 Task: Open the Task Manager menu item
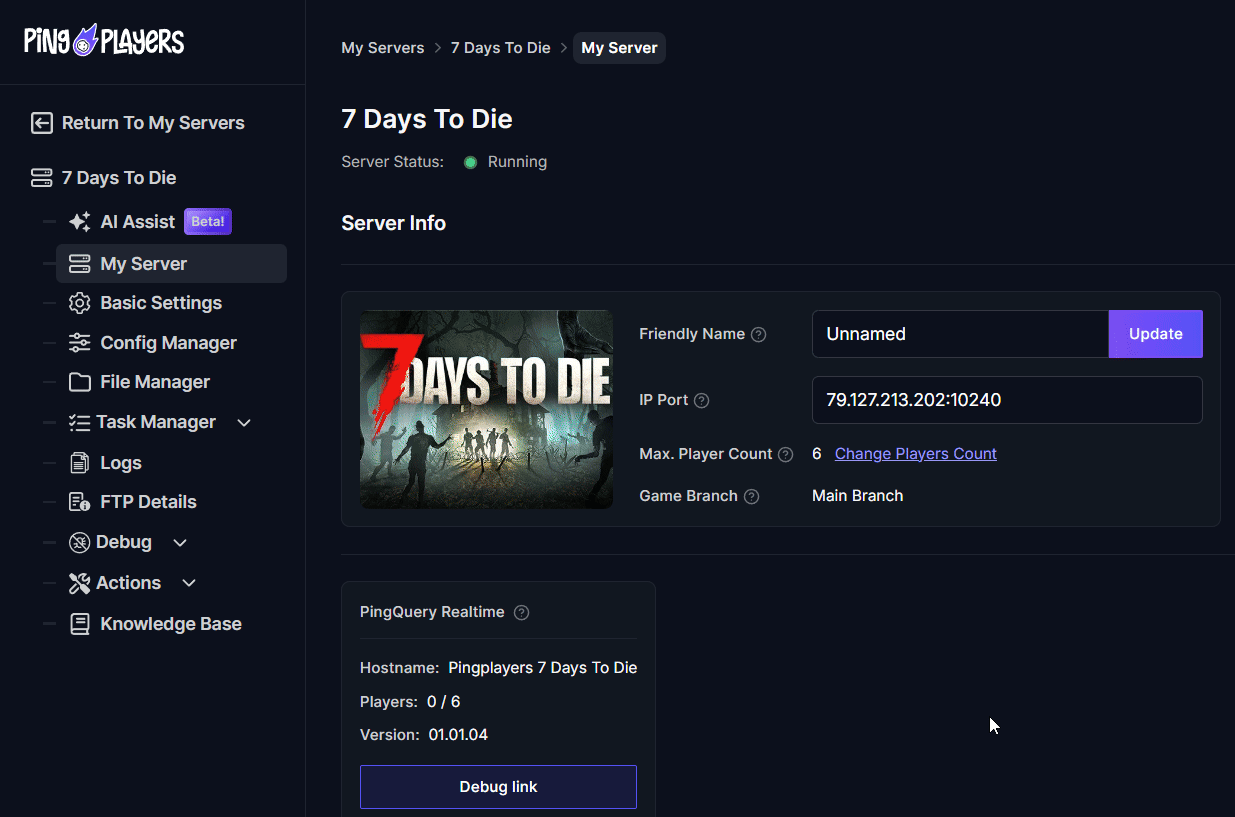point(156,422)
